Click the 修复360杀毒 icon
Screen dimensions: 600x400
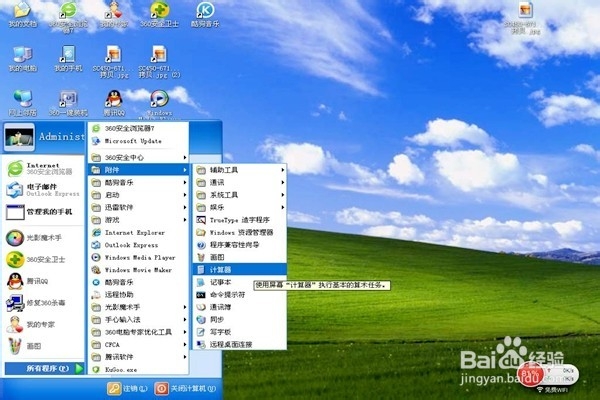15,303
